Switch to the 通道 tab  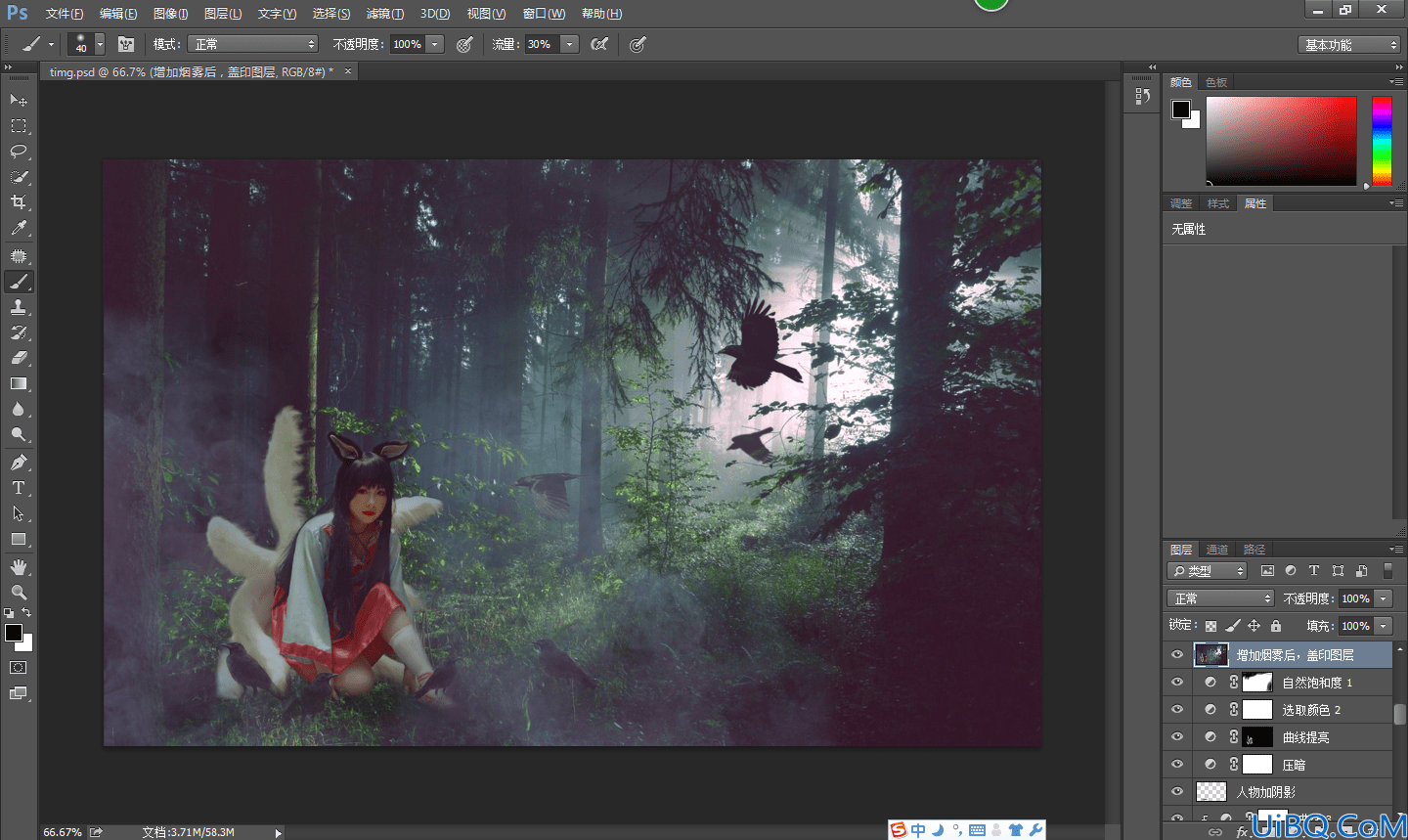point(1217,550)
